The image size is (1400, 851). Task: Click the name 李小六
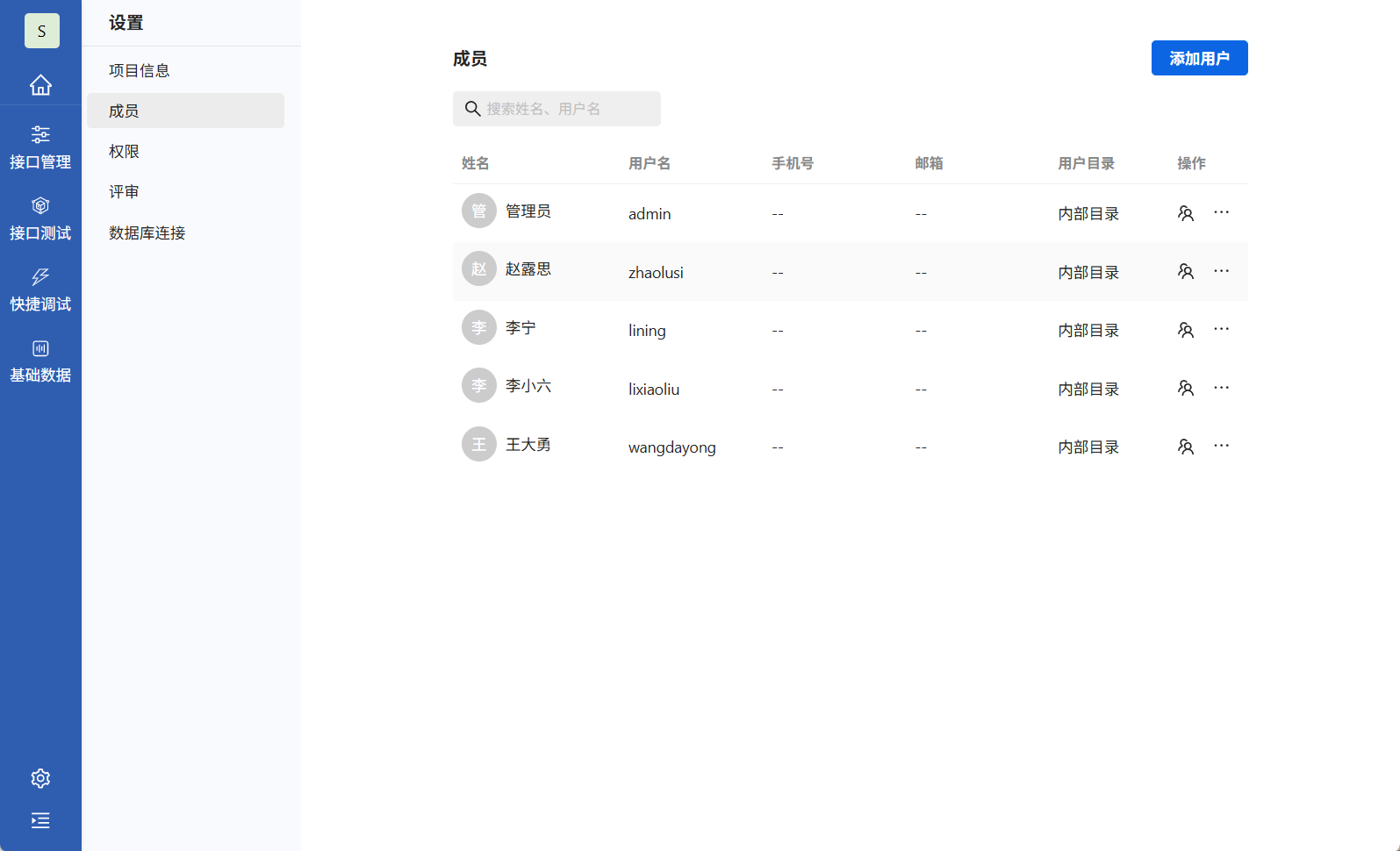(x=528, y=385)
